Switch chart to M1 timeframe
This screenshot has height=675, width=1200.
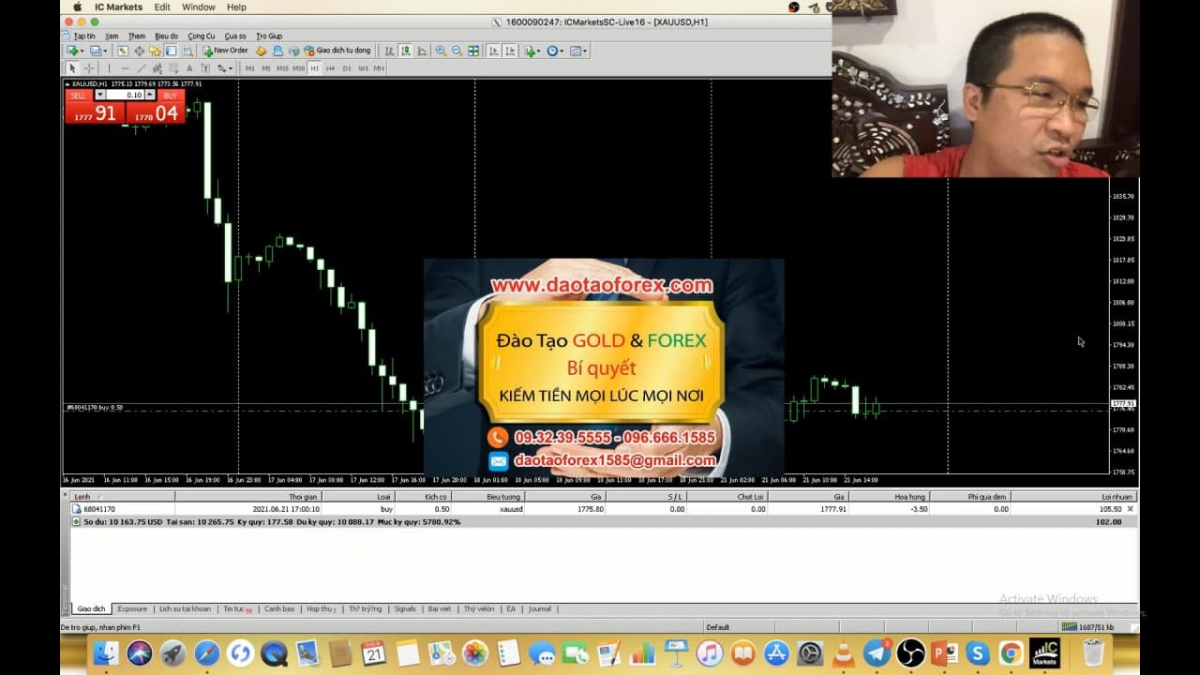(250, 68)
